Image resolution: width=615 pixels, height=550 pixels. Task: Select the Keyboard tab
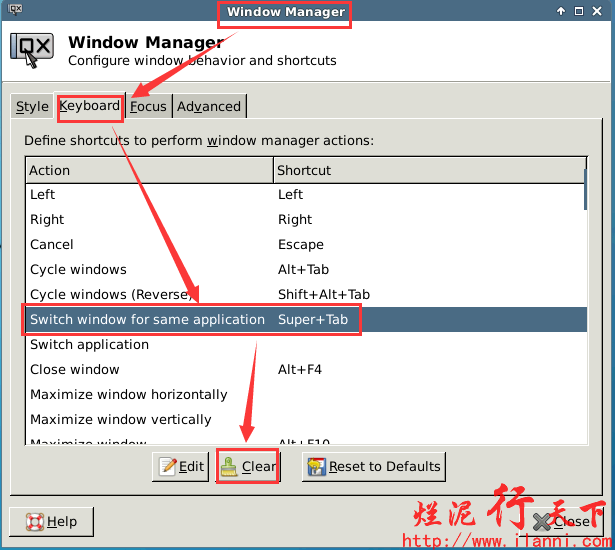tap(89, 105)
